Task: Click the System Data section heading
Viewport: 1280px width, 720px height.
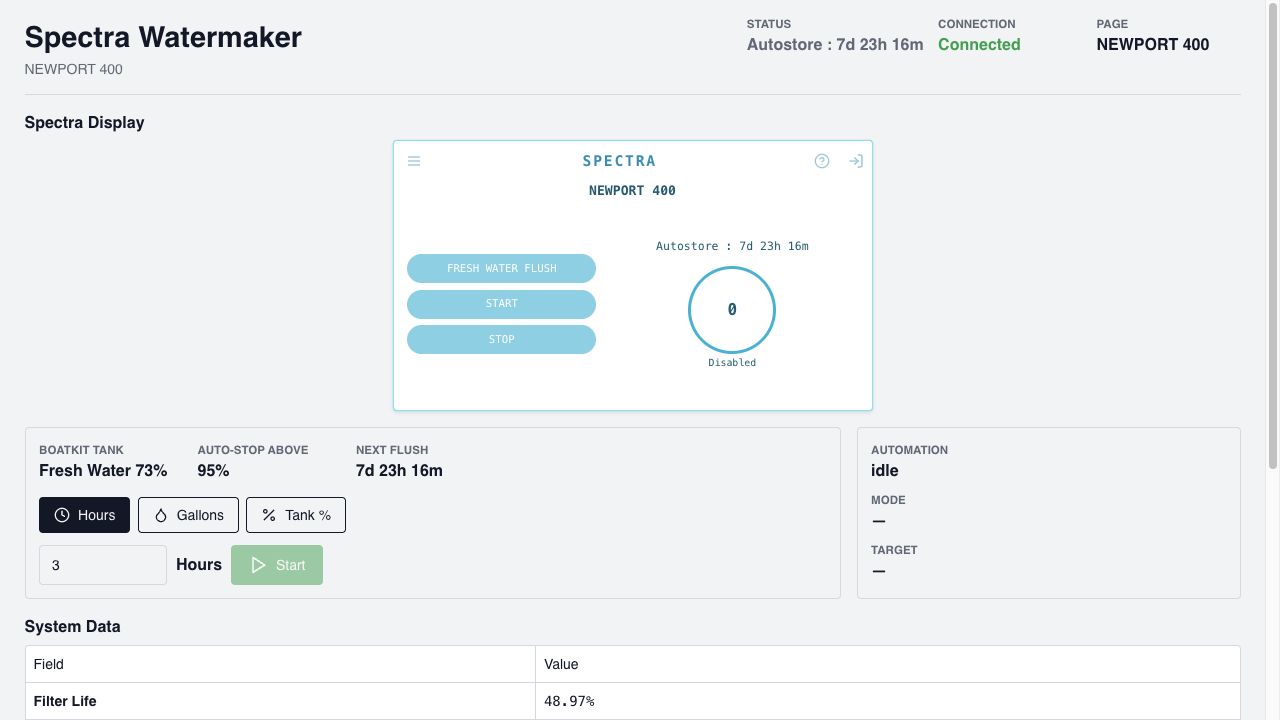Action: 72,626
